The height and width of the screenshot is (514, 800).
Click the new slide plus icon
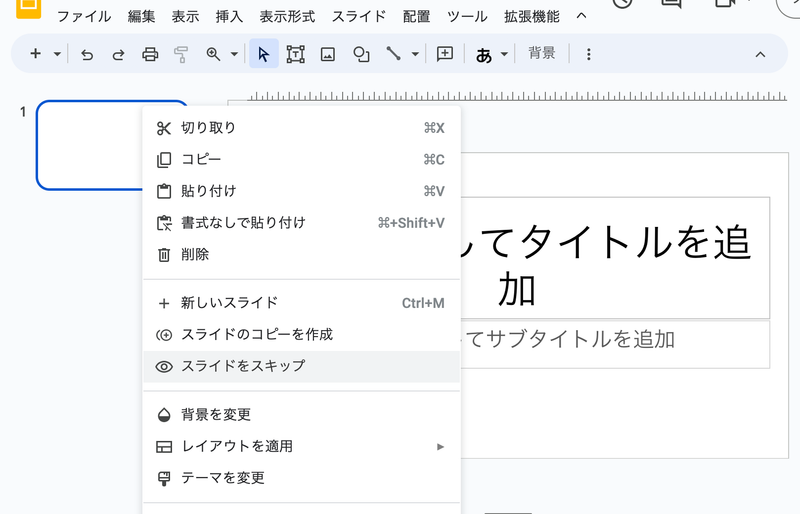point(35,54)
